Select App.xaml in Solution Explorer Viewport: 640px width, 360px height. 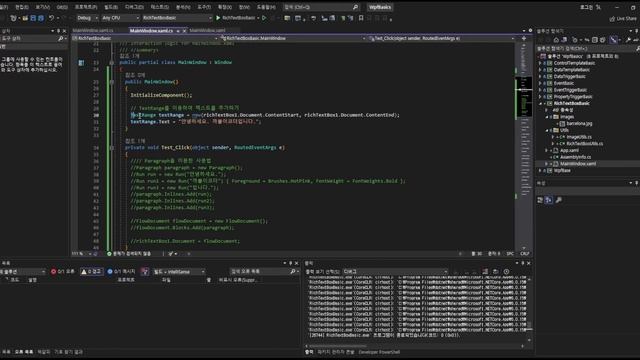tap(569, 151)
